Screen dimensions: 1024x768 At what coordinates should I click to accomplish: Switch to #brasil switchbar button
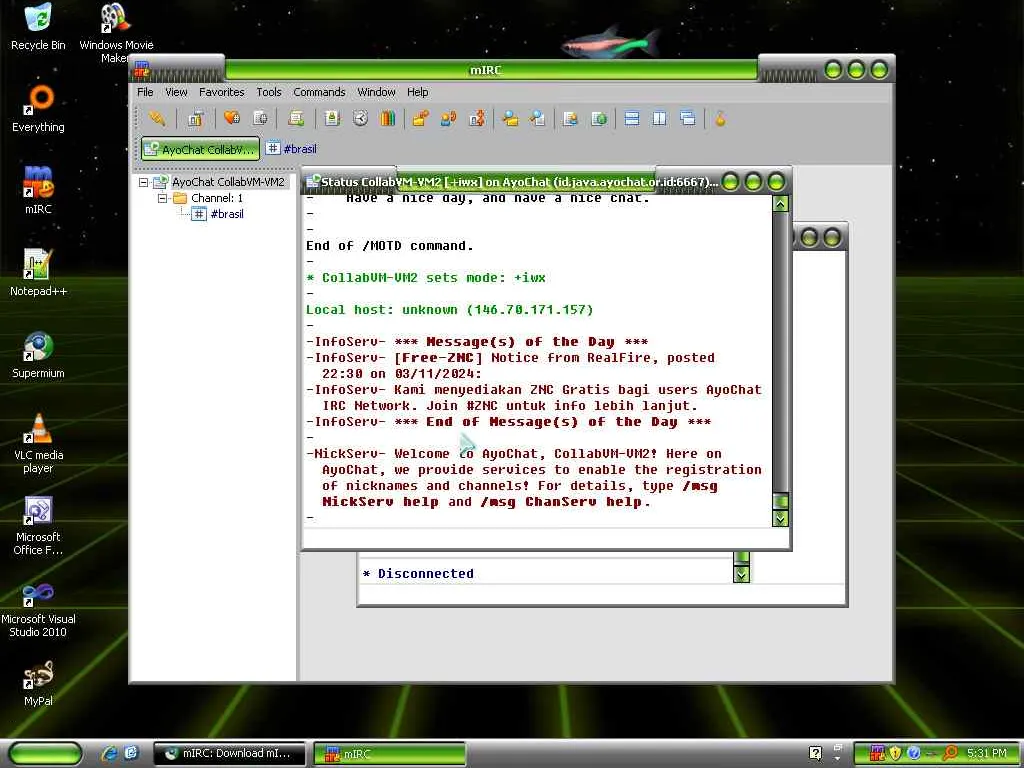(292, 149)
